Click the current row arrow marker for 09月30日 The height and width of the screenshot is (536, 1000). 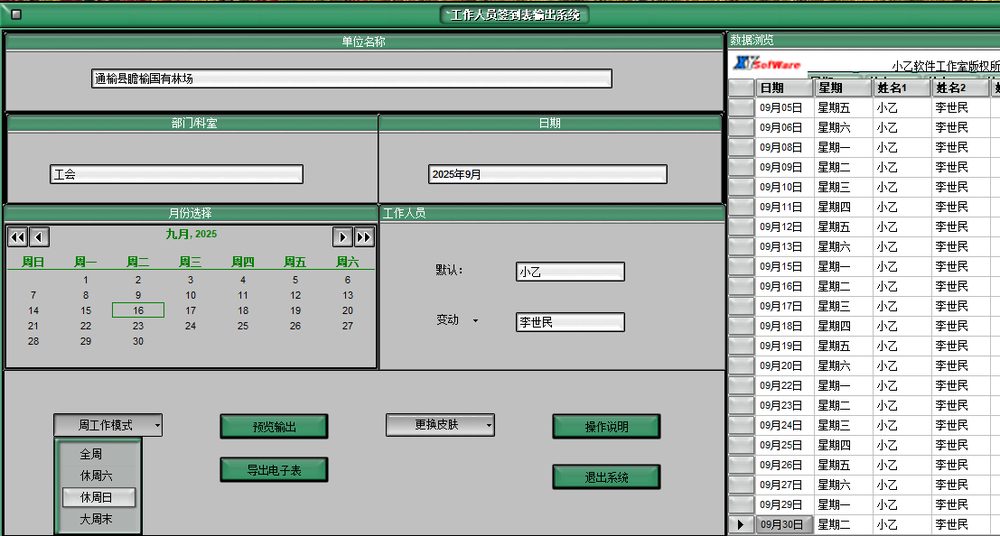coord(740,525)
